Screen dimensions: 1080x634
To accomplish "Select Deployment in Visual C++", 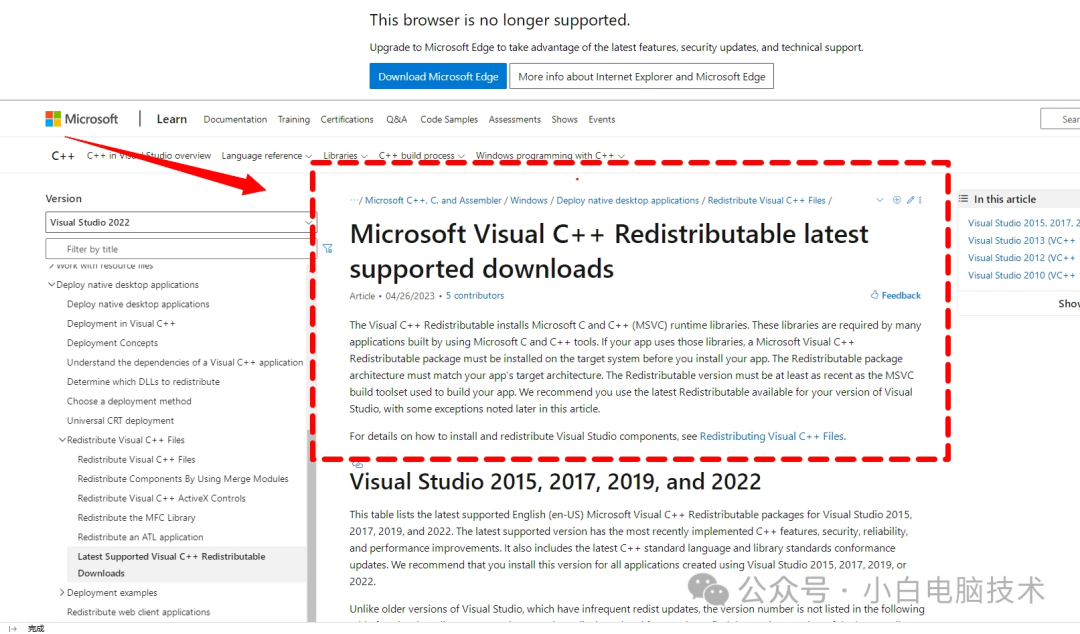I will (121, 323).
